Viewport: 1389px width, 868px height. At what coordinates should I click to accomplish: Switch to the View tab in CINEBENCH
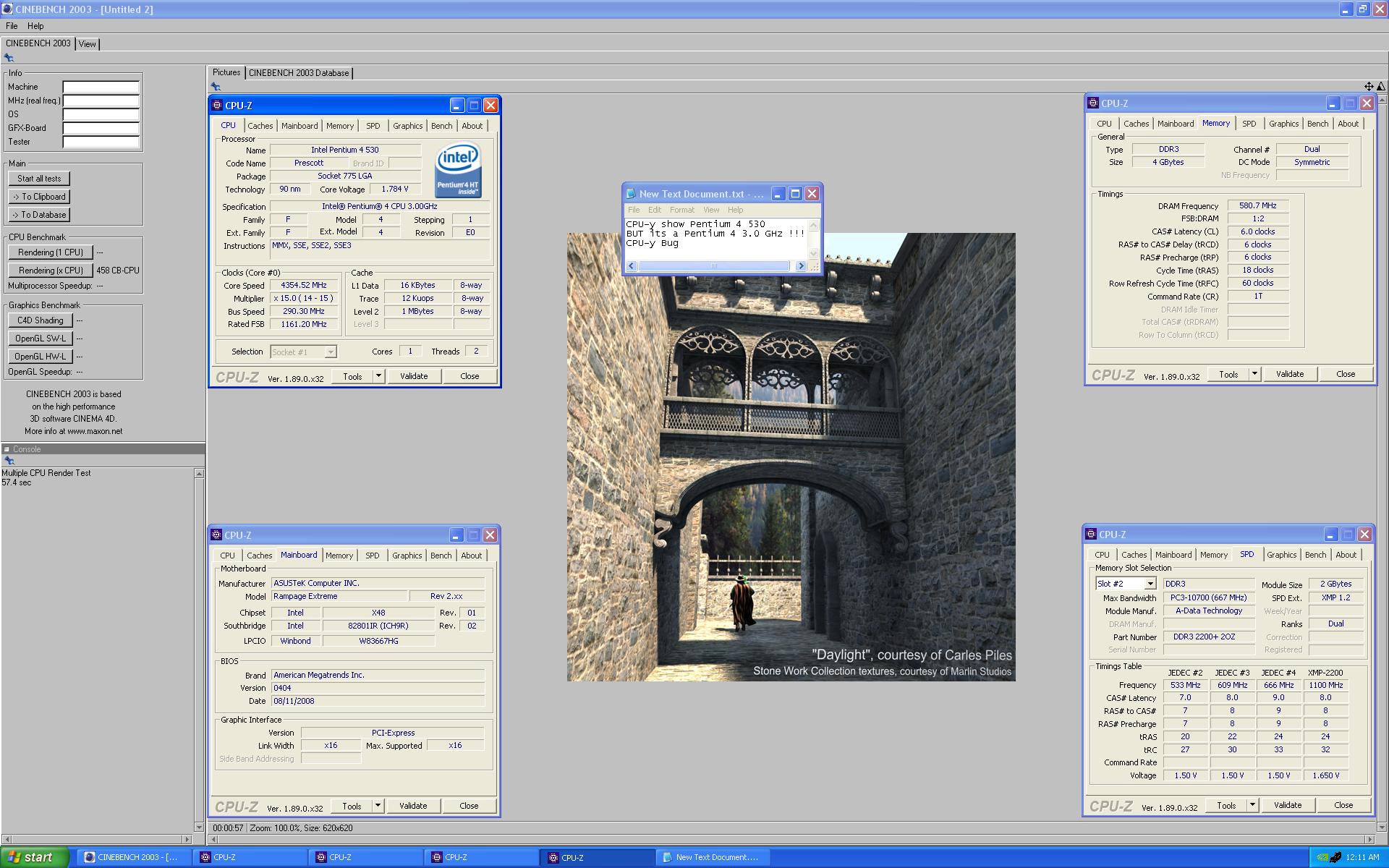pyautogui.click(x=88, y=44)
